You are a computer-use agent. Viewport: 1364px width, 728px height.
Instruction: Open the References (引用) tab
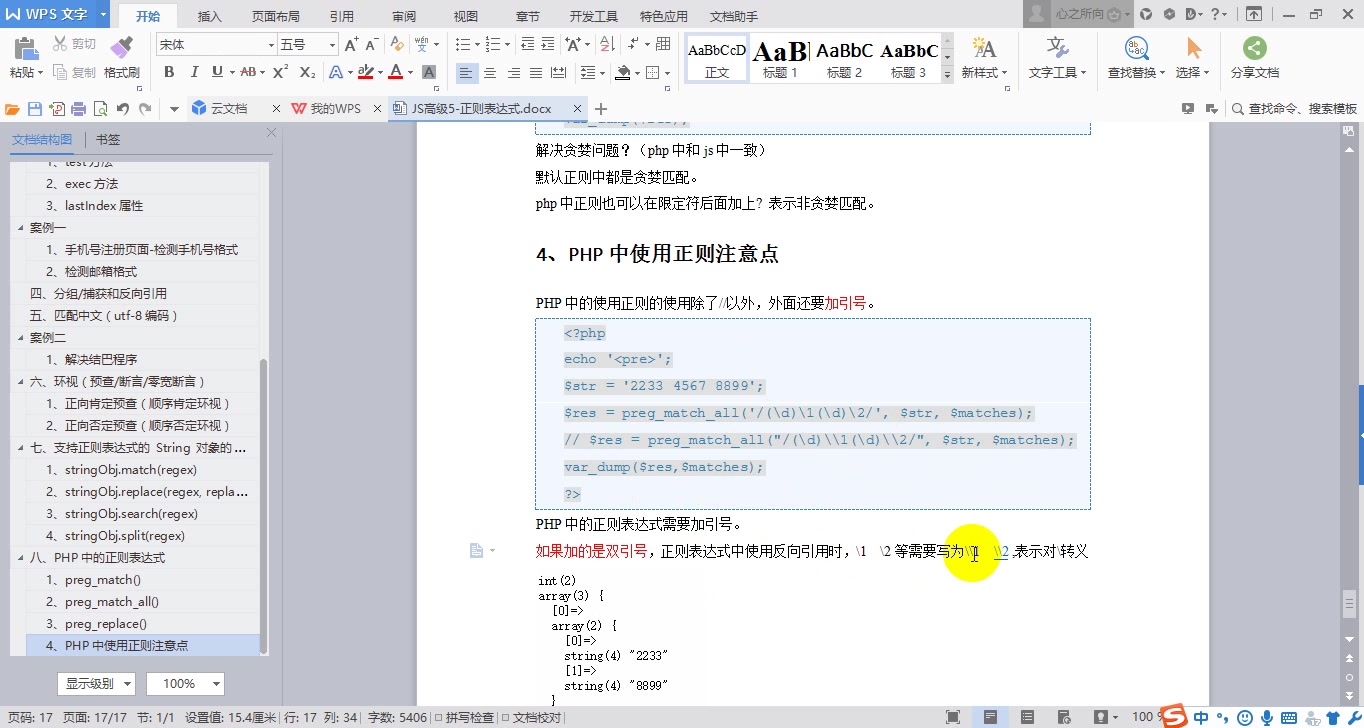(x=341, y=17)
